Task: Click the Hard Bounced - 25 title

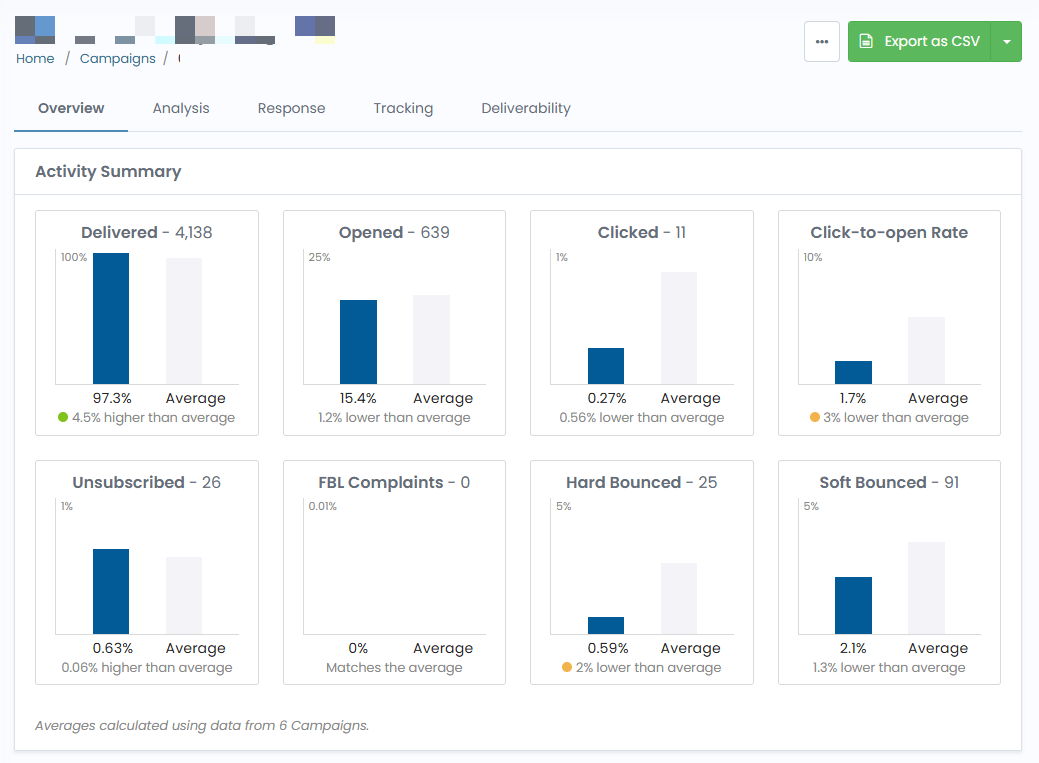Action: [x=641, y=482]
